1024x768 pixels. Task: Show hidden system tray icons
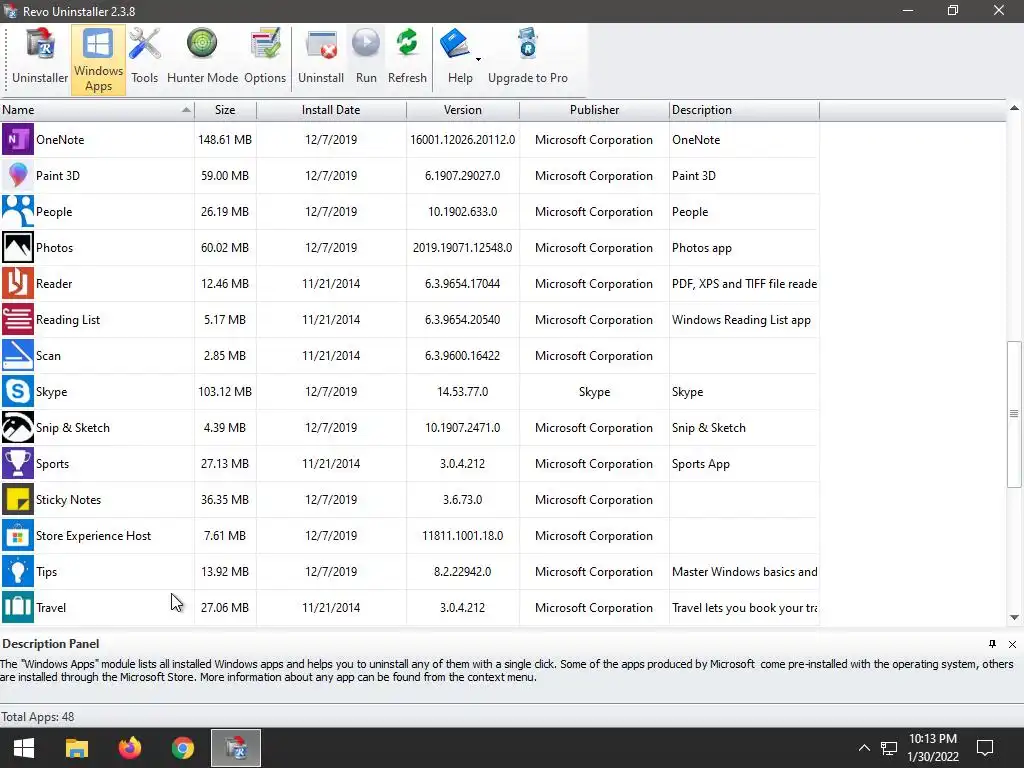(x=864, y=748)
